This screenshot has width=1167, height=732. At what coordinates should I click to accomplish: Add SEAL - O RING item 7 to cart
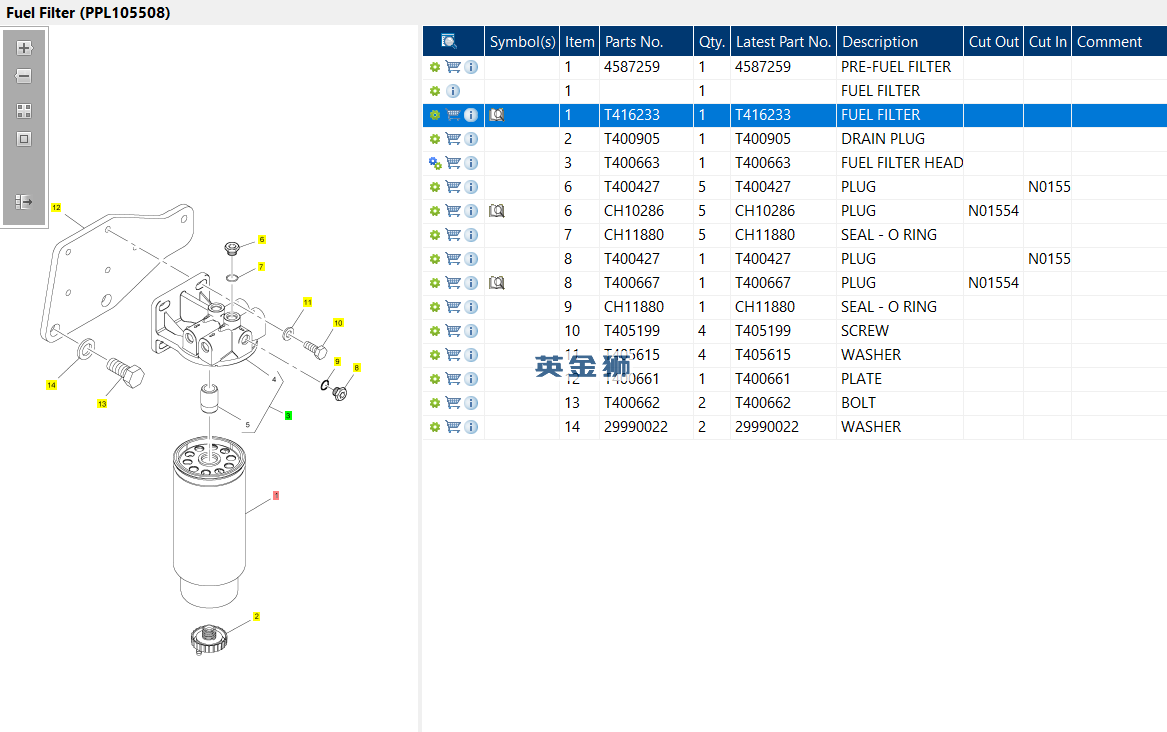(x=453, y=235)
